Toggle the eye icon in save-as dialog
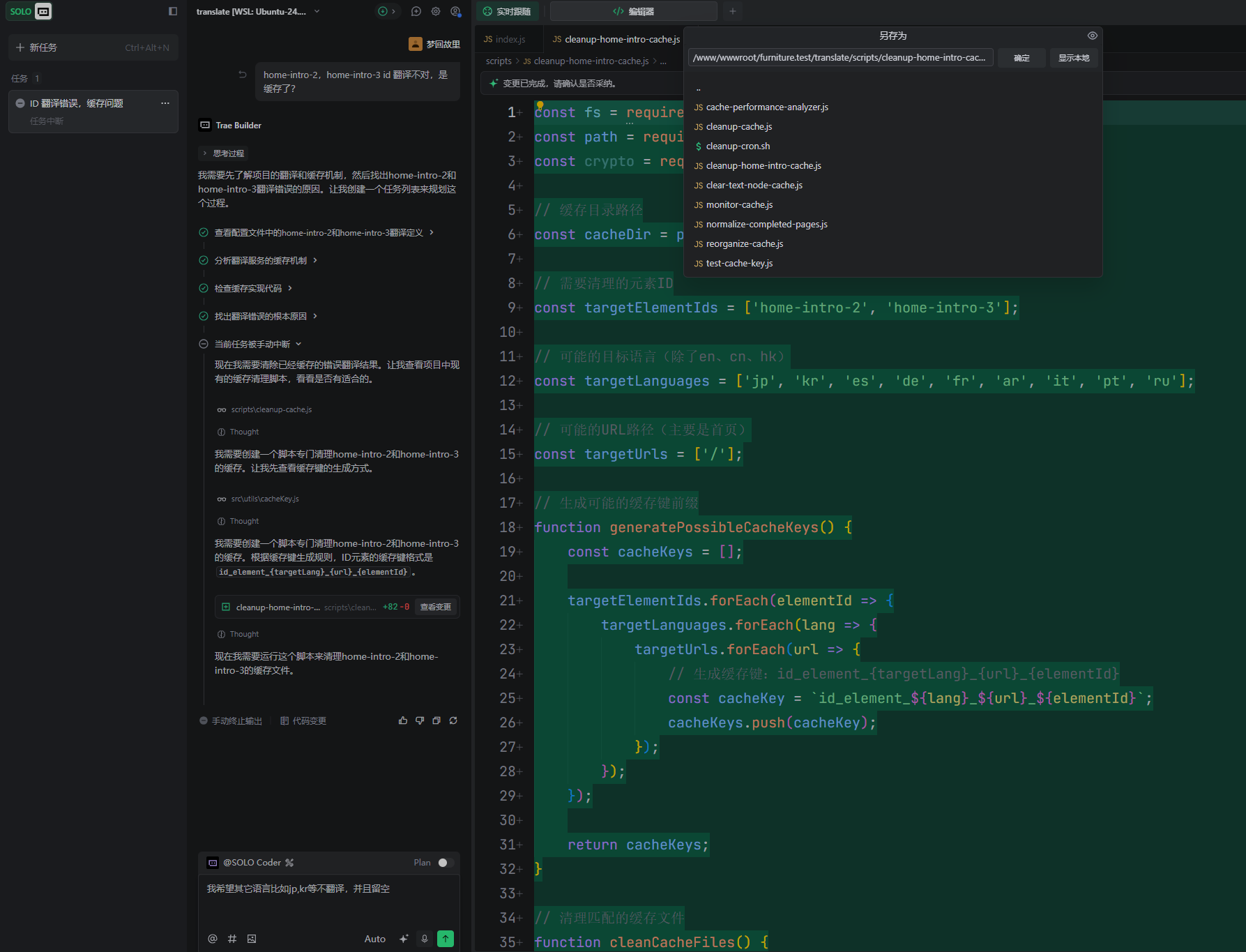Viewport: 1246px width, 952px height. tap(1092, 36)
